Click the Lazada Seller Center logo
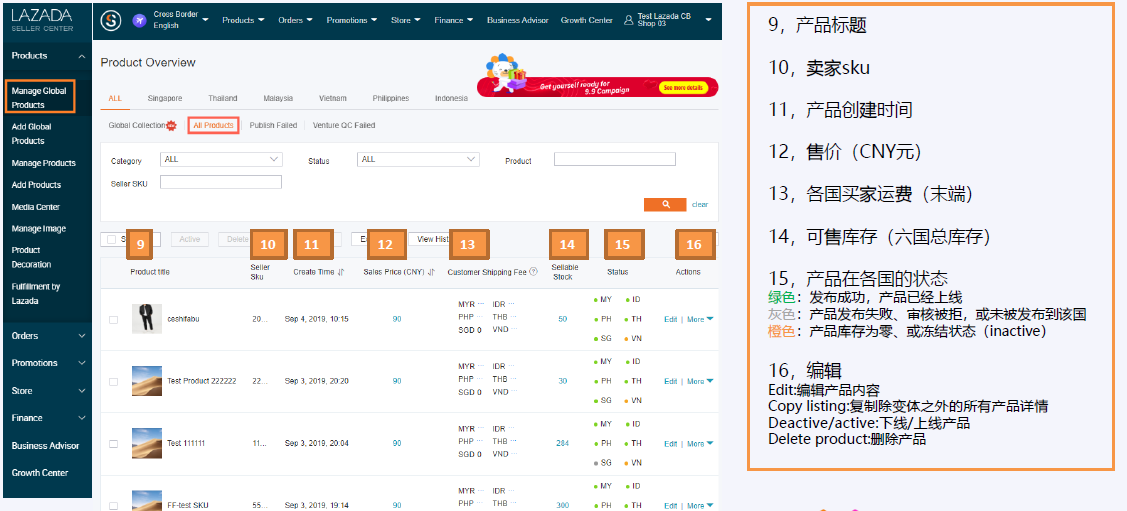 click(42, 20)
